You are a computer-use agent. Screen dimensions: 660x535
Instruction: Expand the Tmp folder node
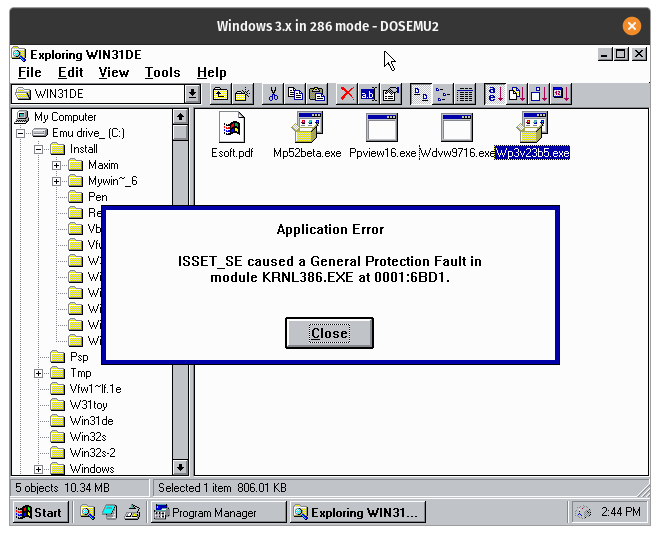[38, 373]
